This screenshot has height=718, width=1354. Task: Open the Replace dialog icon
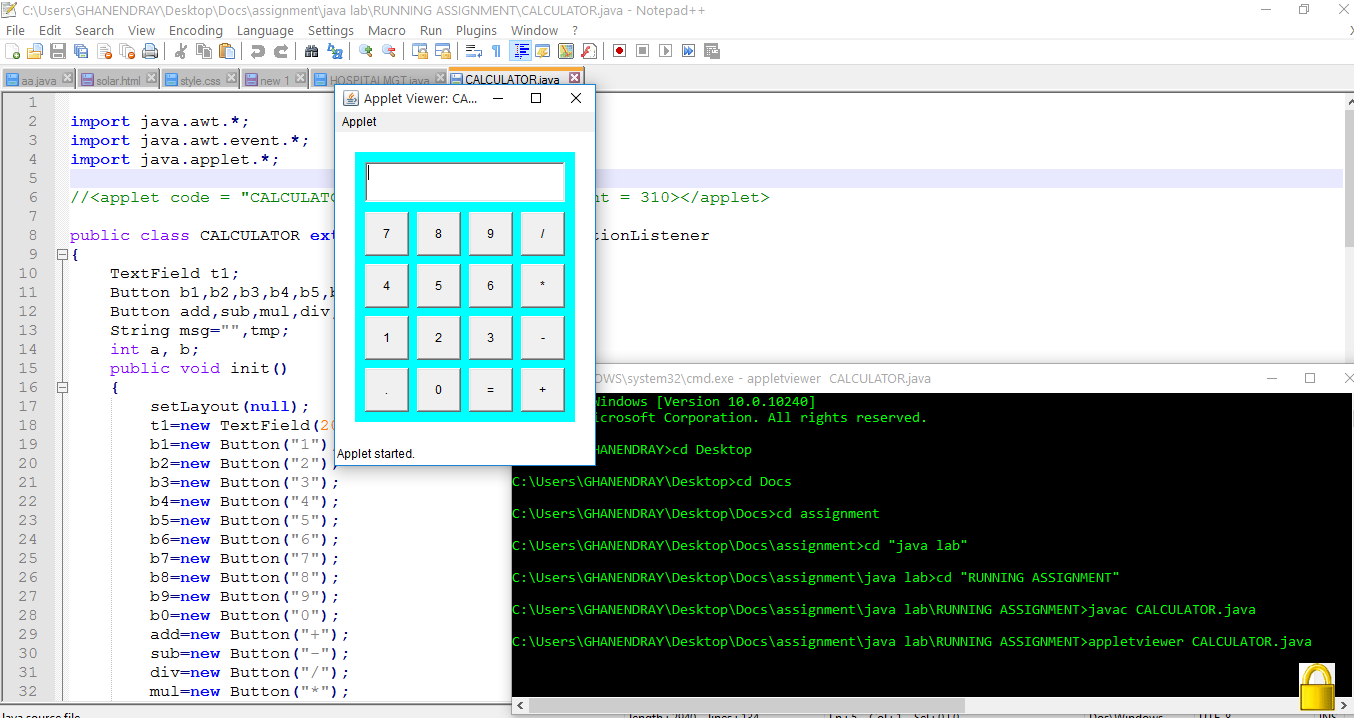point(335,51)
